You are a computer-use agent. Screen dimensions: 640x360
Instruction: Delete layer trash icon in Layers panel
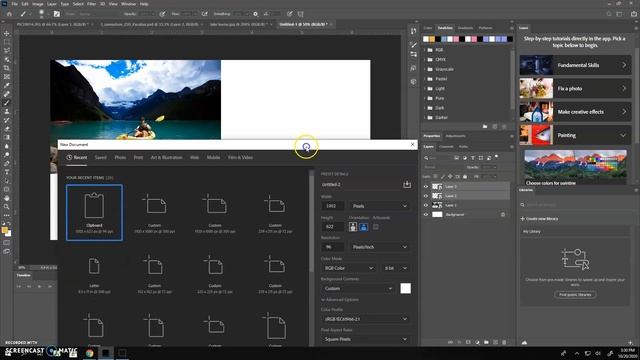504,342
